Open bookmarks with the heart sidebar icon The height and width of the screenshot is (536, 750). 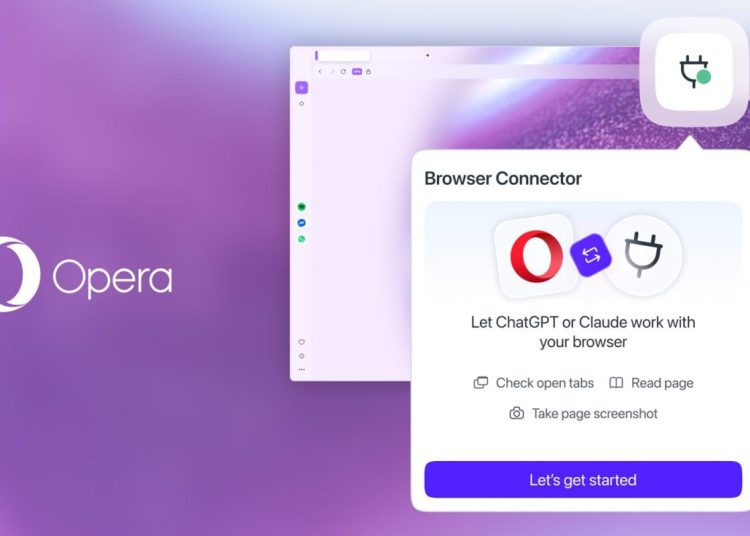tap(301, 342)
